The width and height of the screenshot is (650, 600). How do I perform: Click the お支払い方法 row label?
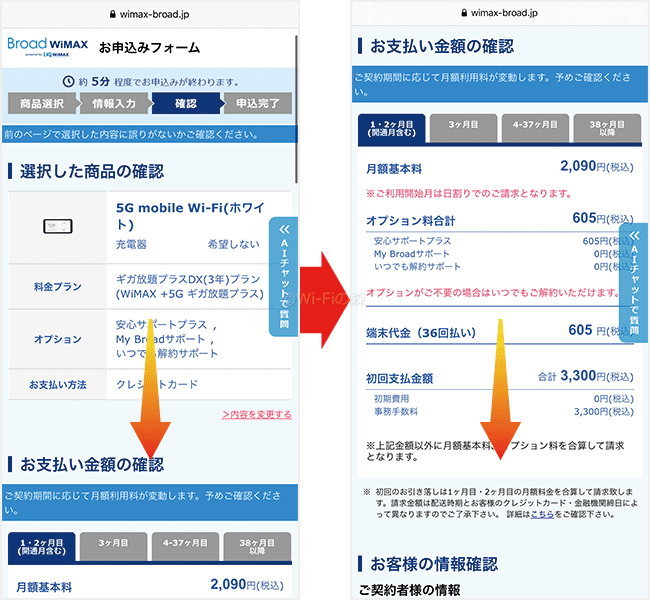pos(58,385)
